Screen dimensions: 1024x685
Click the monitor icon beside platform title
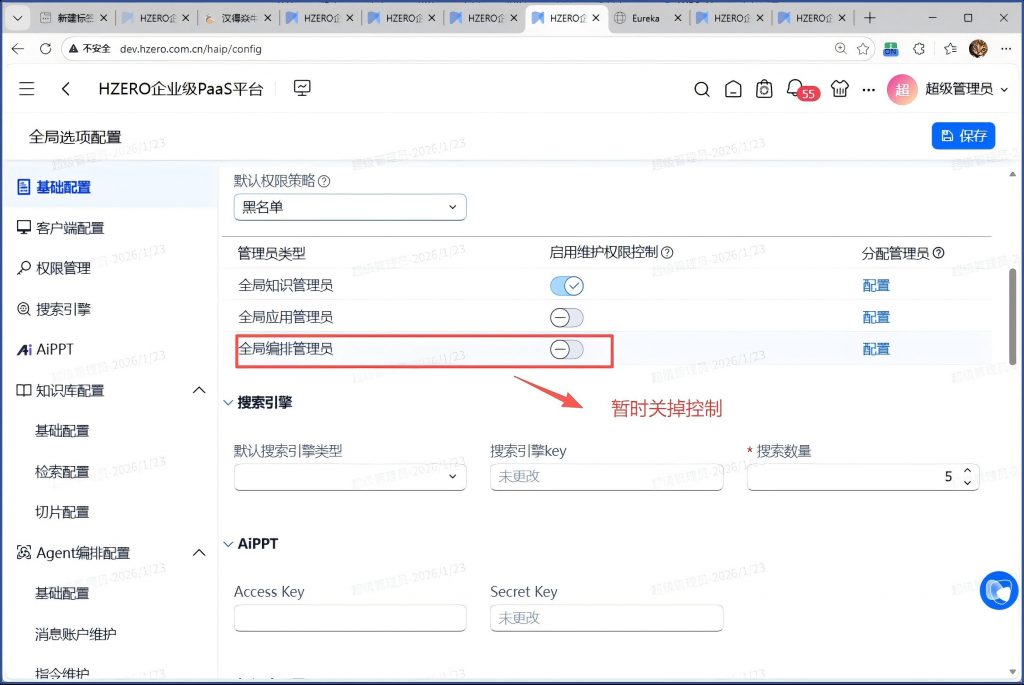302,88
